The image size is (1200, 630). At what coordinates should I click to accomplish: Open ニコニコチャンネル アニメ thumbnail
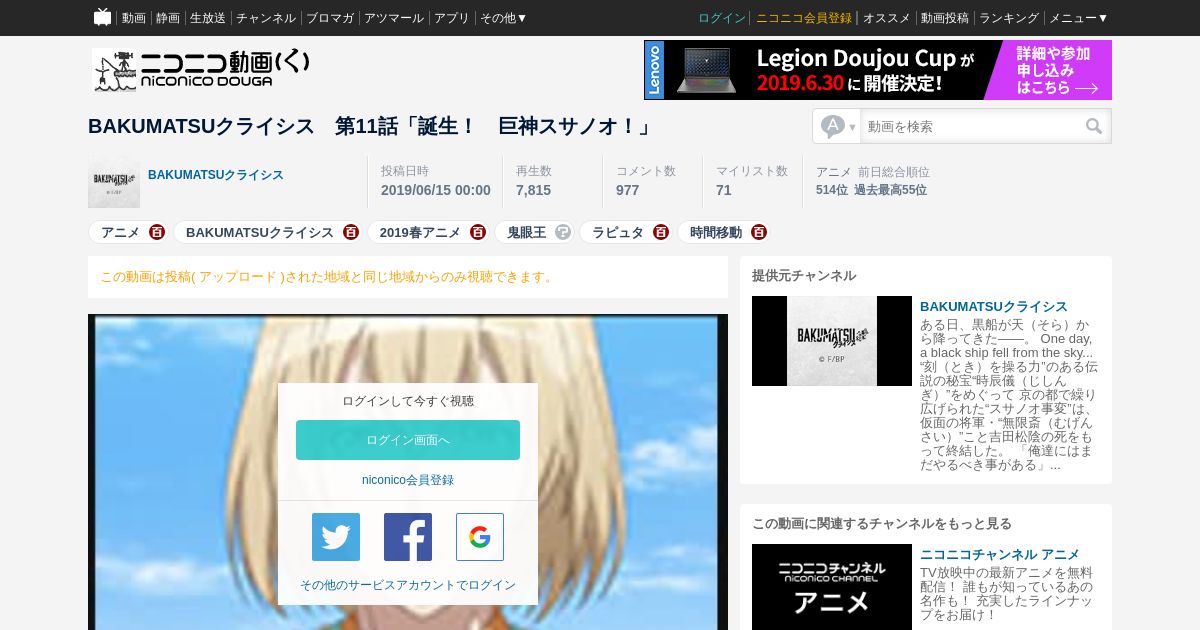tap(832, 587)
